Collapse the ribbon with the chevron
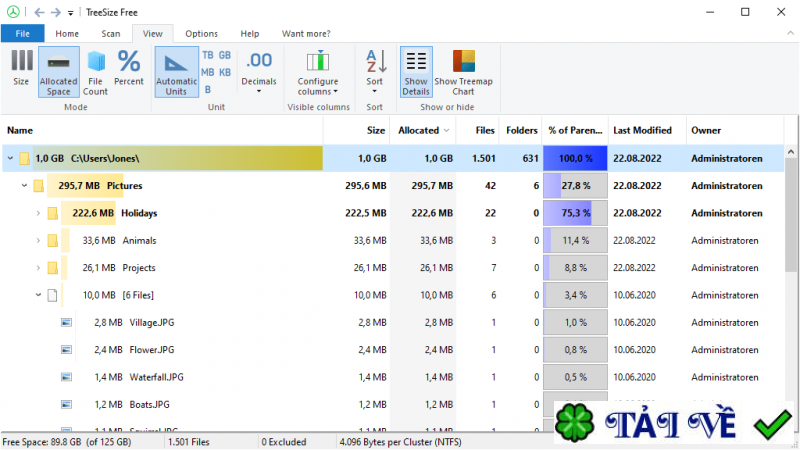The image size is (800, 450). pyautogui.click(x=790, y=33)
